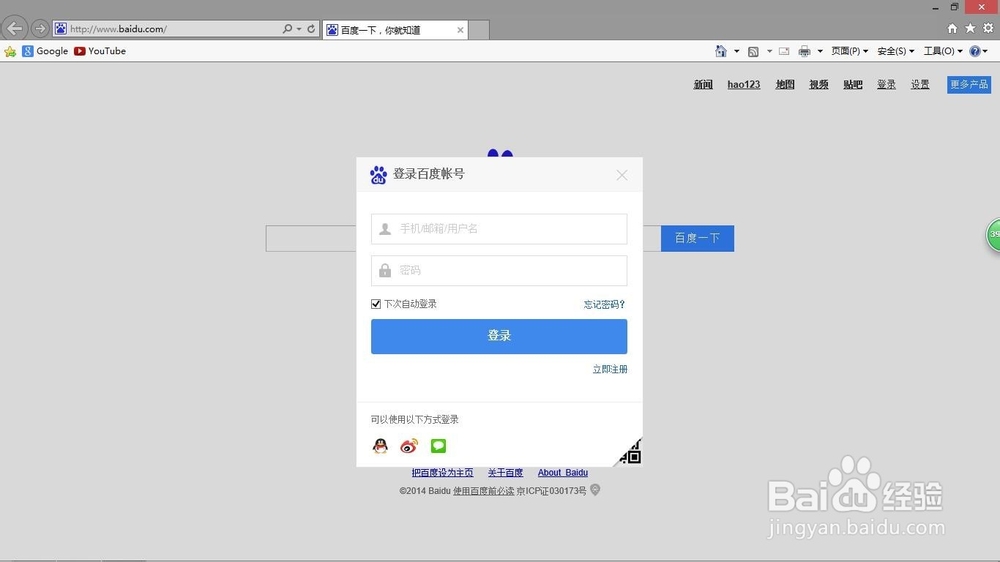Screen dimensions: 1000x562
Task: Click the 把百度设为主页 link
Action: [442, 473]
